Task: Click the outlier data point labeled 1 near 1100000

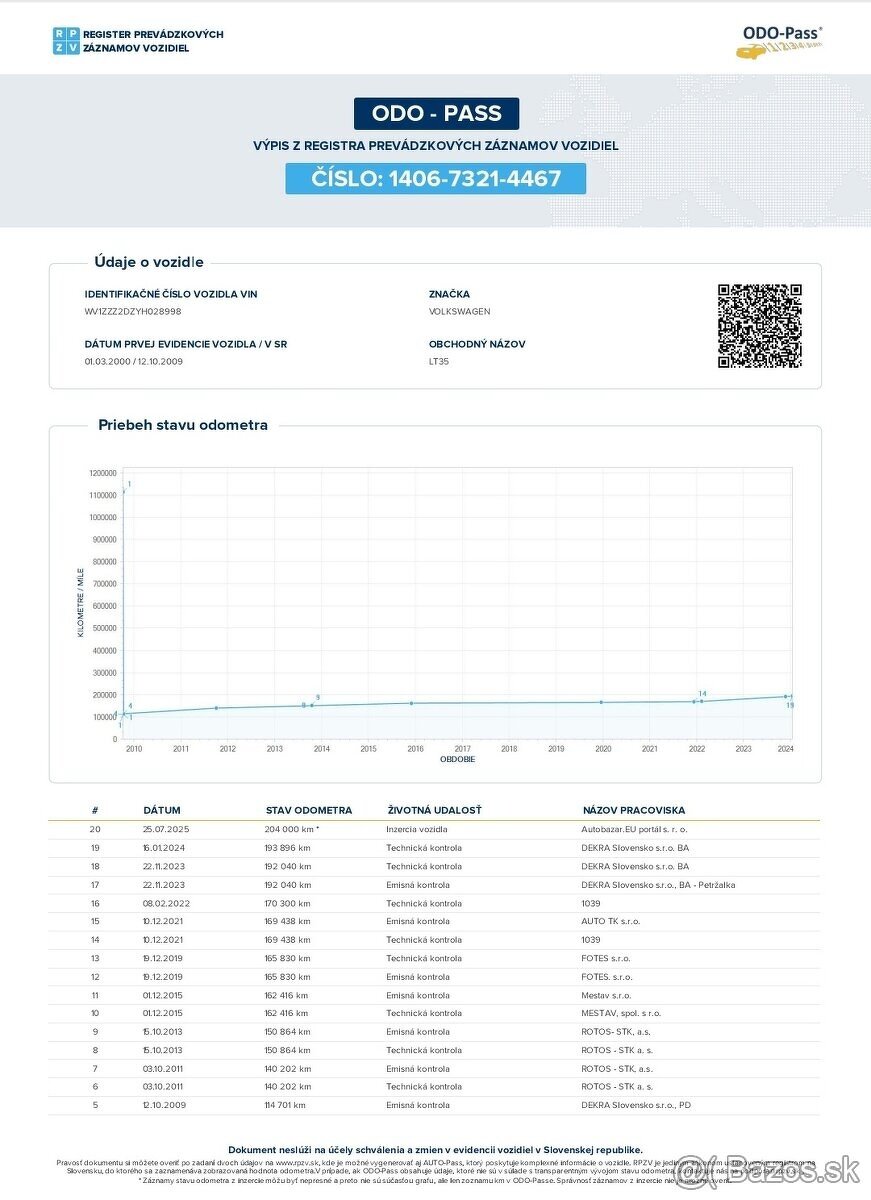Action: click(123, 490)
